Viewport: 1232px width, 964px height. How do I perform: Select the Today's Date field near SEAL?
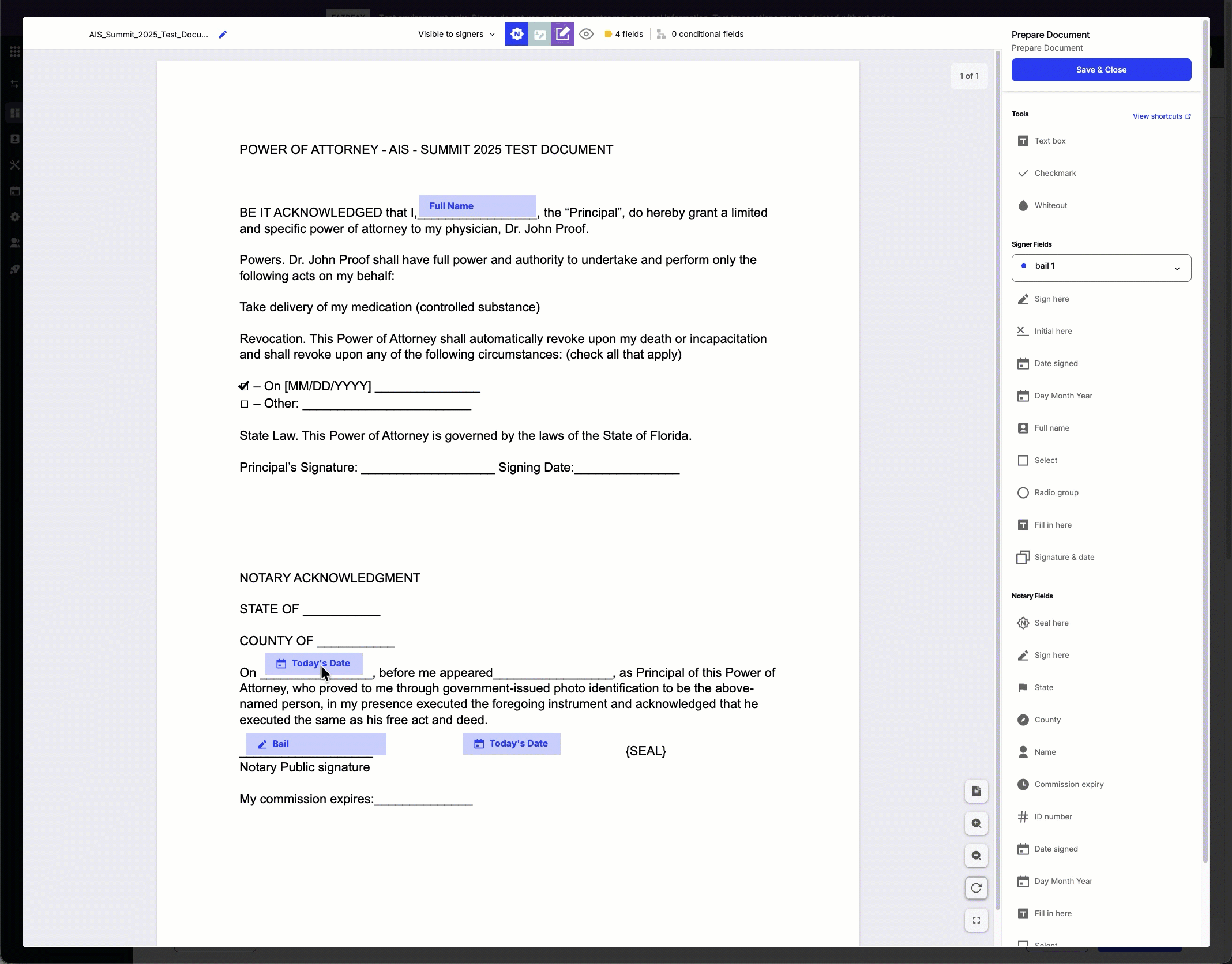point(512,744)
